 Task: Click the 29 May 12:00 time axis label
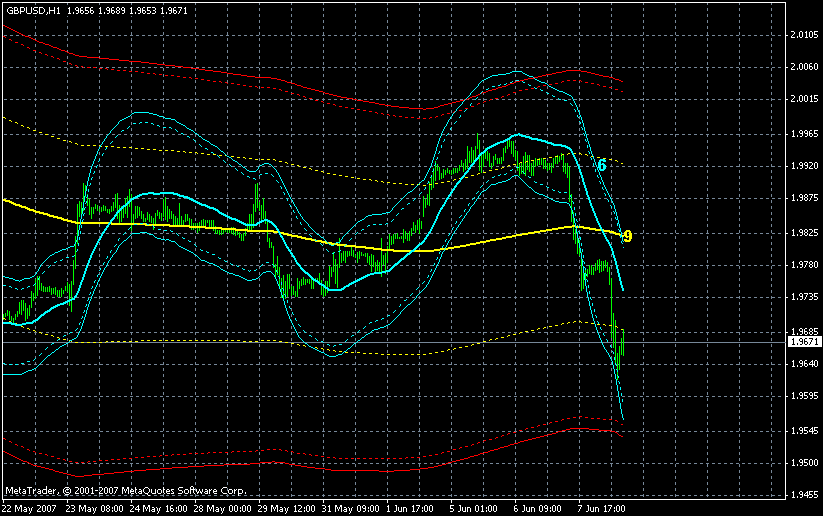[x=287, y=509]
